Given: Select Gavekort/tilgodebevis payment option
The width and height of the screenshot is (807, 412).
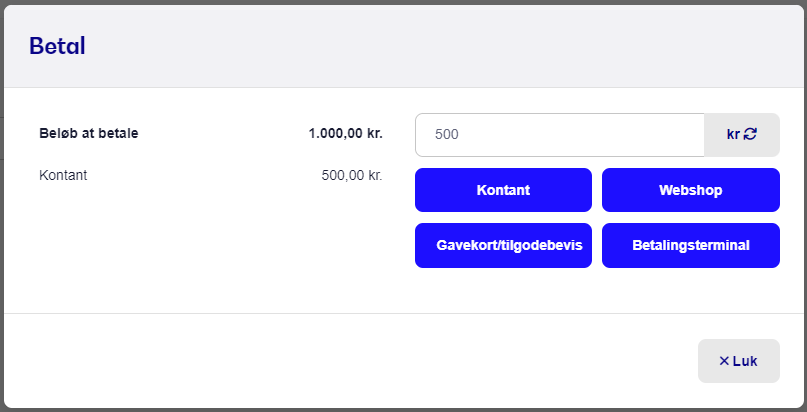Looking at the screenshot, I should pos(503,245).
